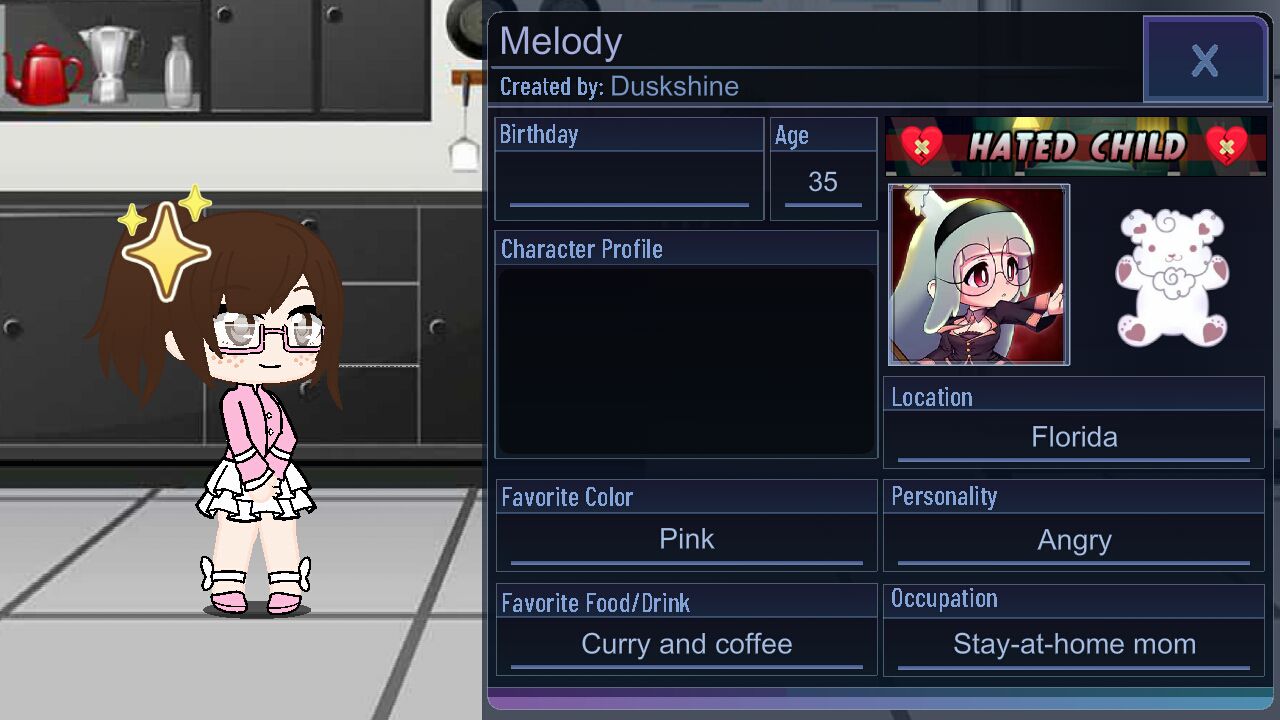Edit Favorite Food/Drink field Curry and coffee
This screenshot has height=720, width=1280.
click(x=687, y=645)
